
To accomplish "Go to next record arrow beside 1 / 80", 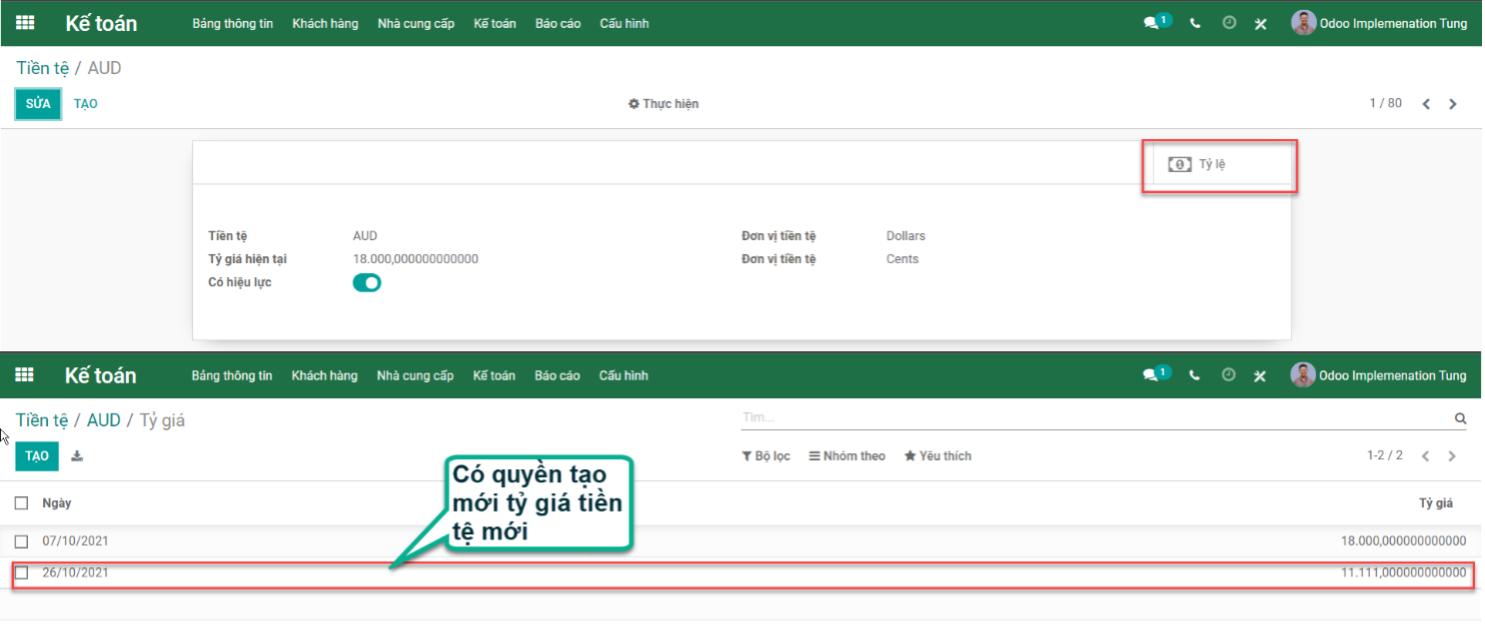I will coord(1453,104).
